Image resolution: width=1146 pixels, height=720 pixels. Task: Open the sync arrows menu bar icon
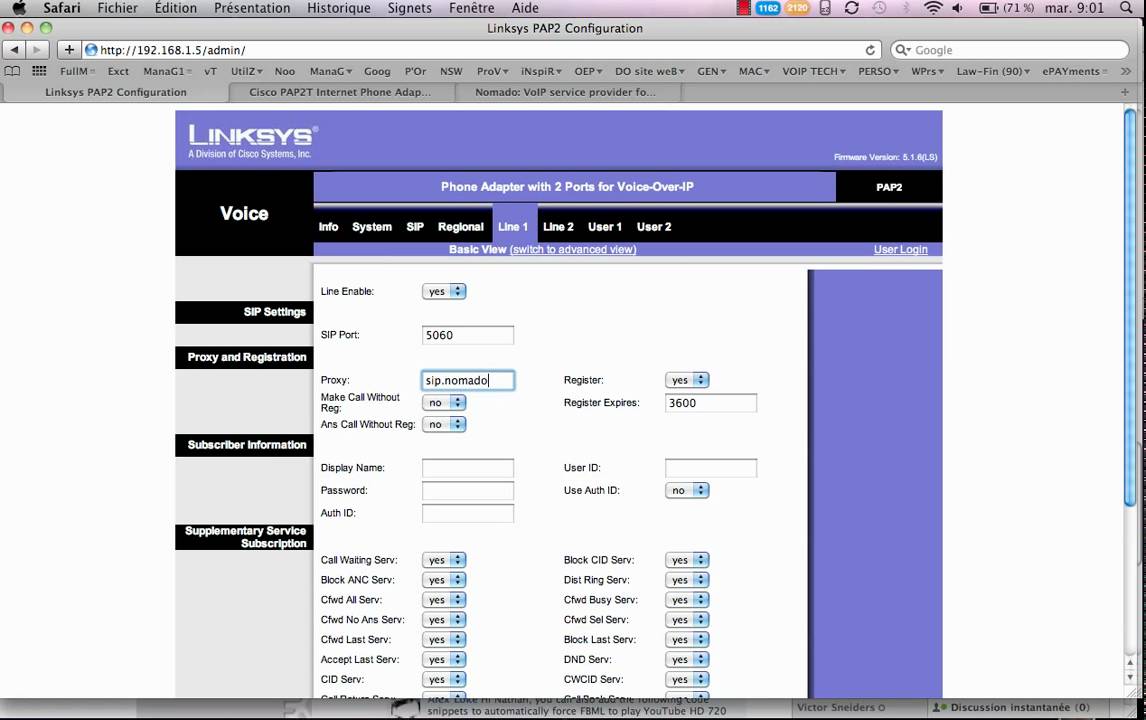pos(851,8)
